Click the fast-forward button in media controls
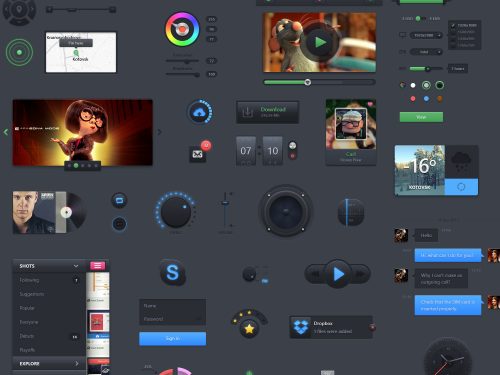The width and height of the screenshot is (500, 375). point(361,274)
